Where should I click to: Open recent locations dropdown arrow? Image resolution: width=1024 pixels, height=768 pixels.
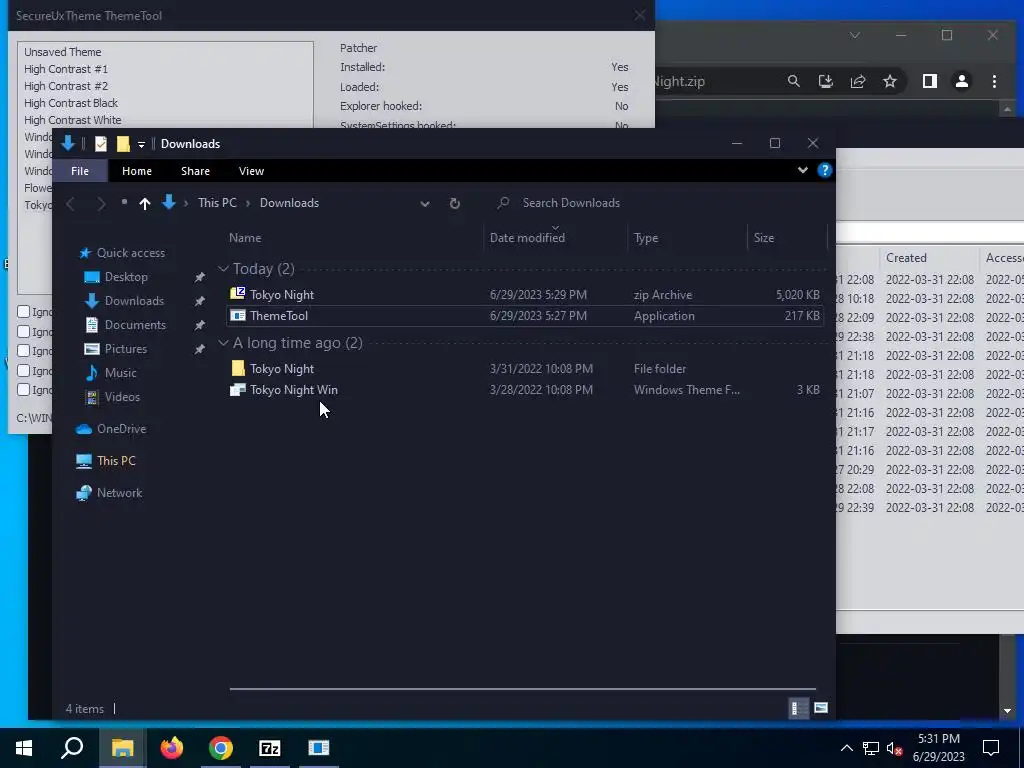tap(124, 202)
